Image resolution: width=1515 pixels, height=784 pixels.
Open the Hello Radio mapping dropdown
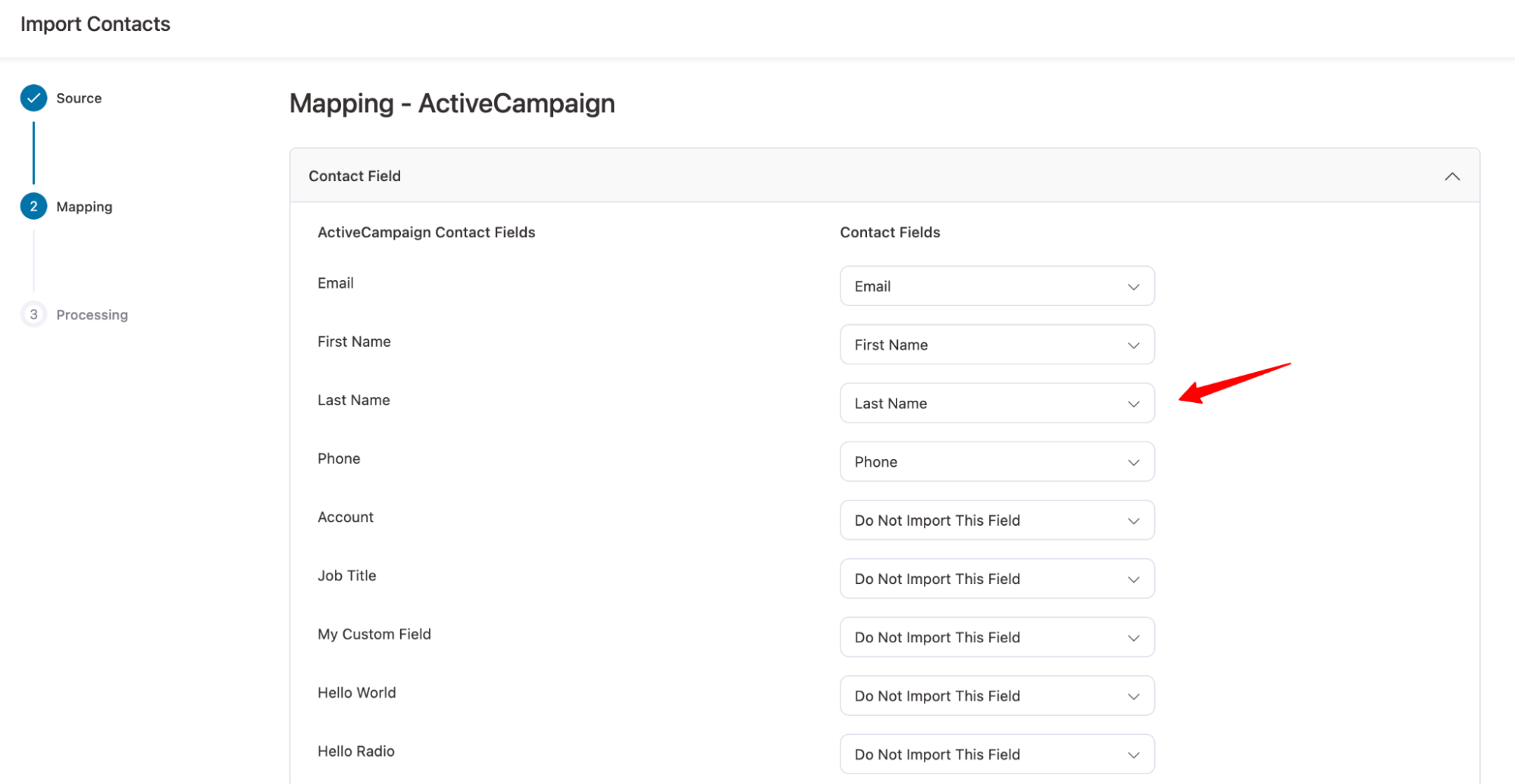996,754
